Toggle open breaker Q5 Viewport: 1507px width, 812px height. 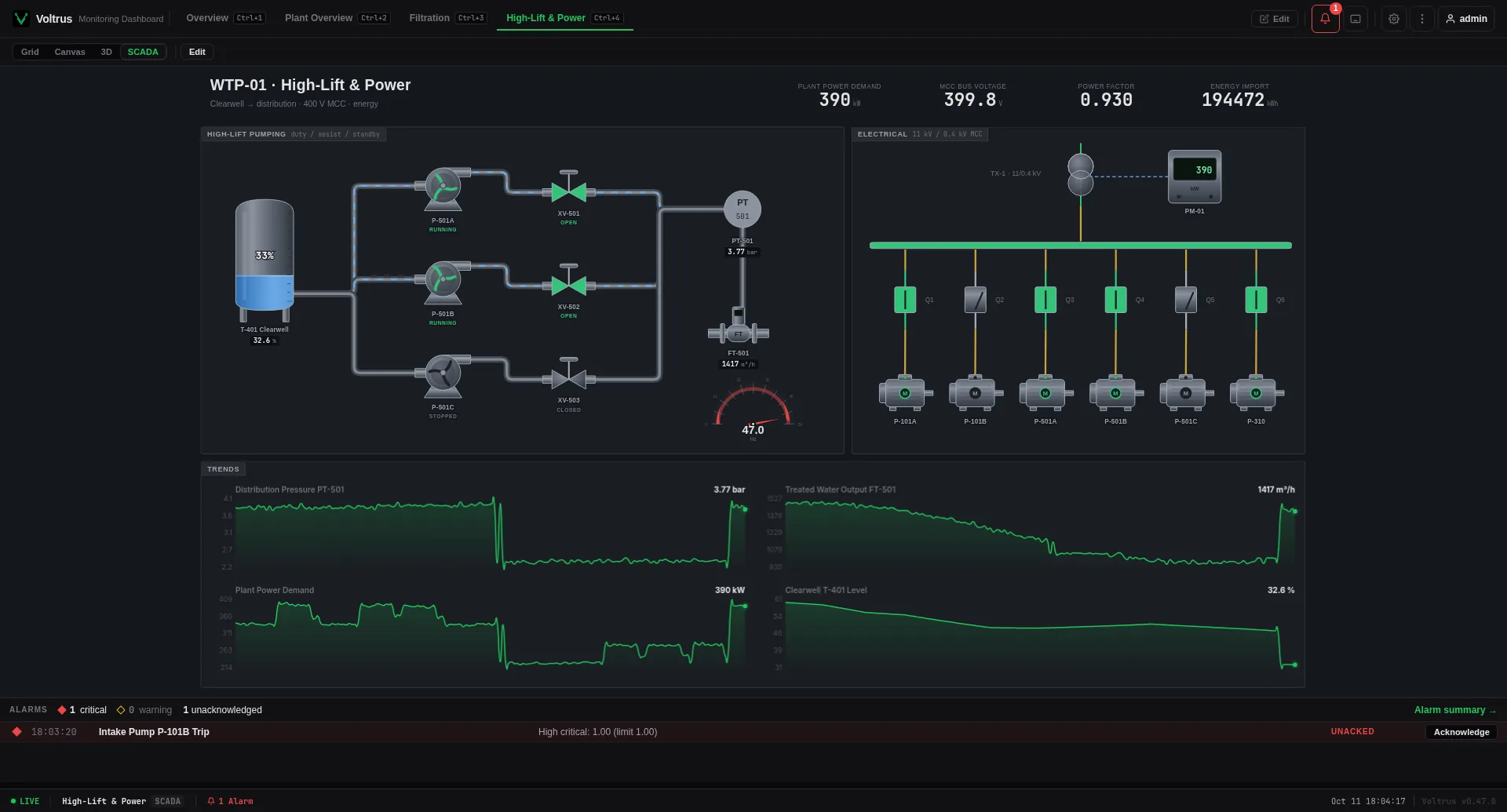pos(1186,300)
